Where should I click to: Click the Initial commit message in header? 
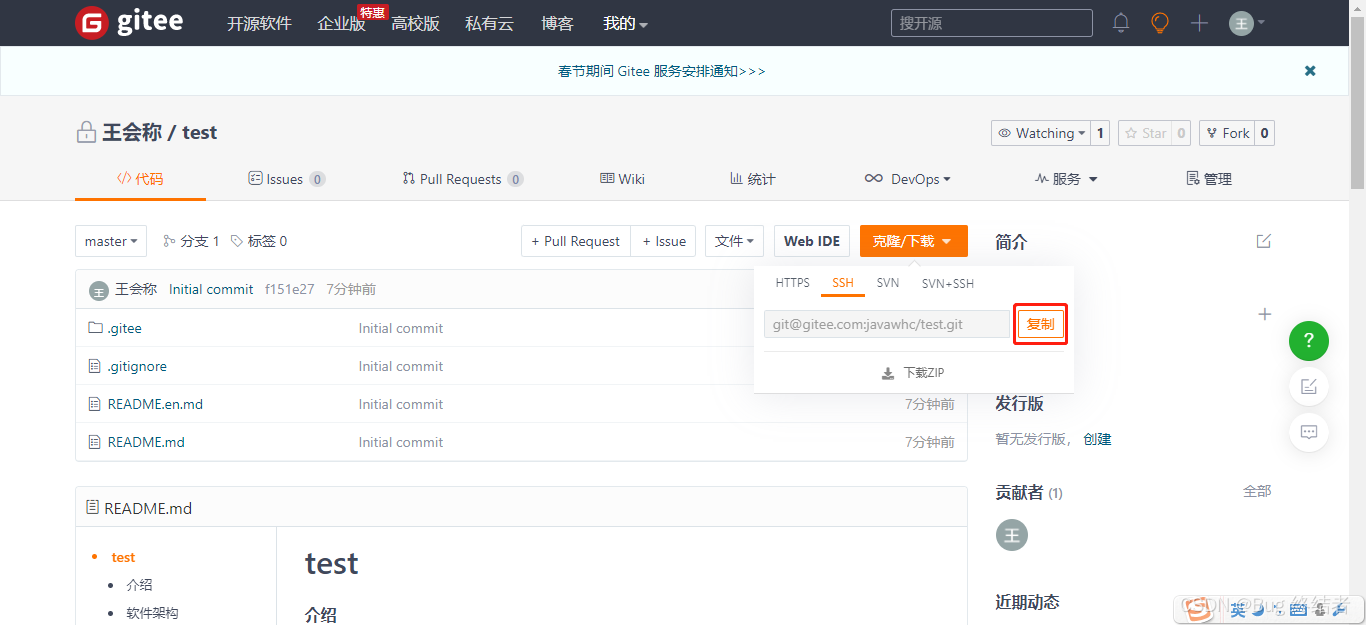[211, 289]
